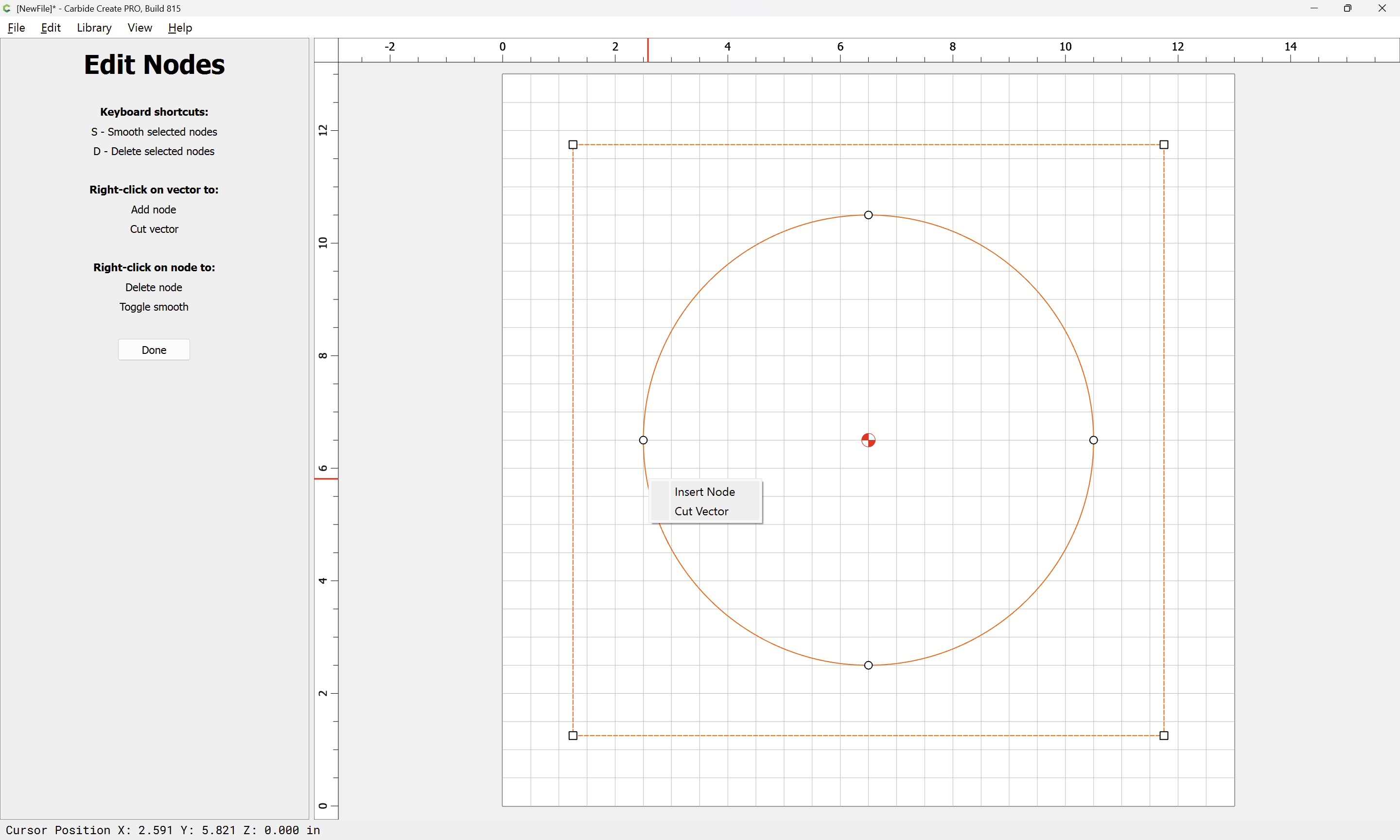
Task: Click 'S - Smooth selected nodes' text
Action: pos(154,132)
